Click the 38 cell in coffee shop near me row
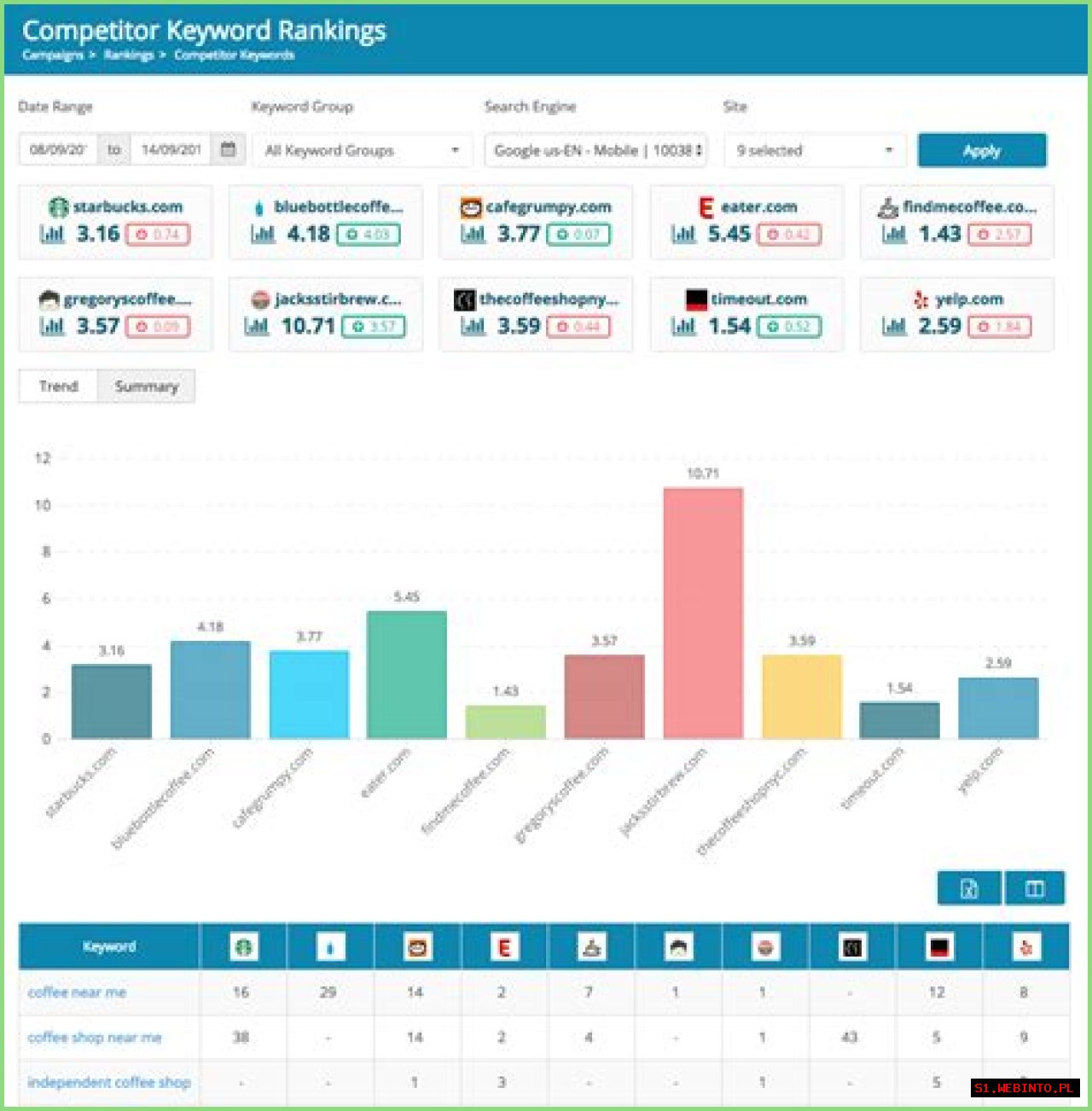Viewport: 1092px width, 1111px height. (241, 1038)
